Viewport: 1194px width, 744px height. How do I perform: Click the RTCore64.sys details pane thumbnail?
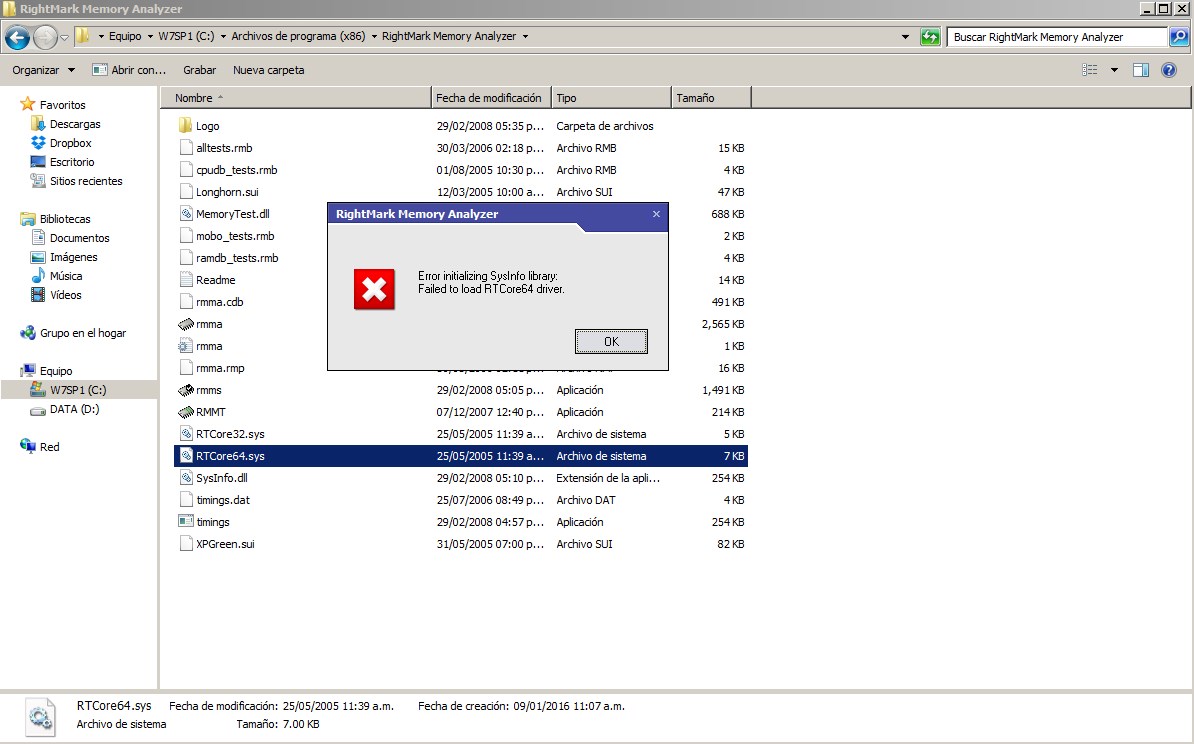point(40,717)
